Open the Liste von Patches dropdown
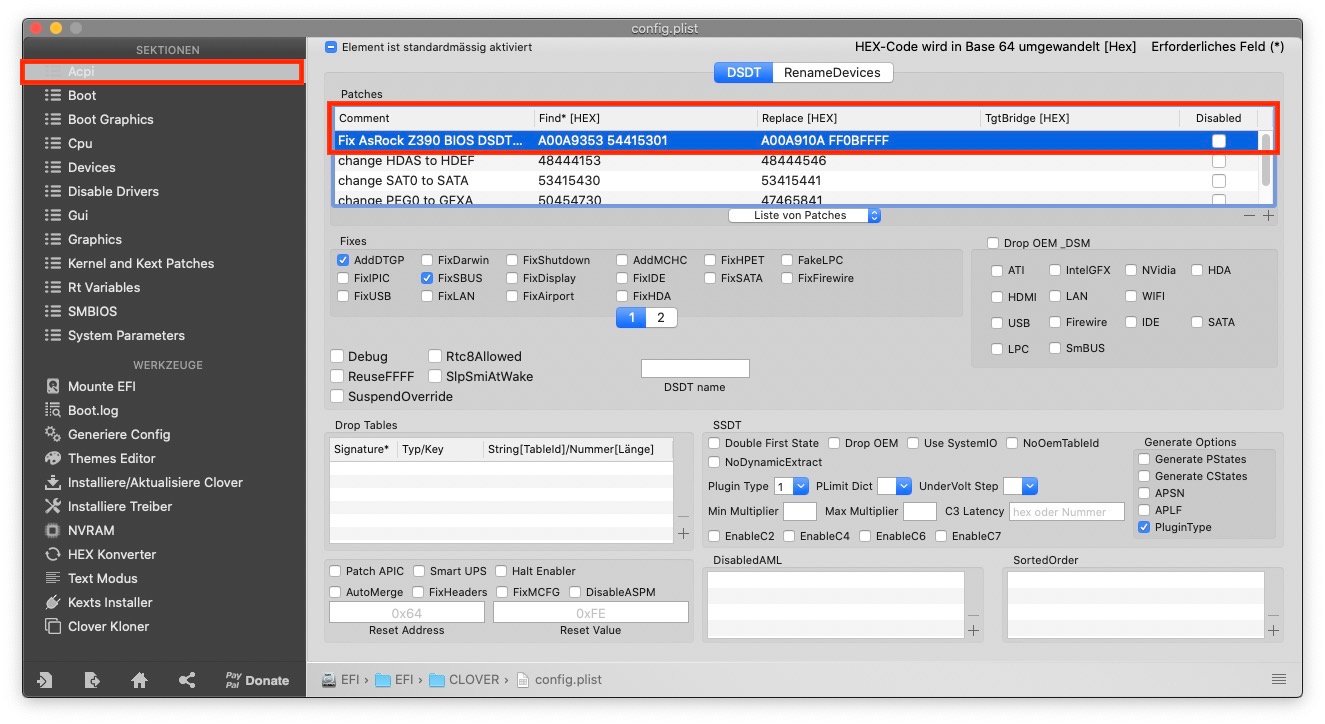This screenshot has width=1325, height=724. [x=804, y=216]
